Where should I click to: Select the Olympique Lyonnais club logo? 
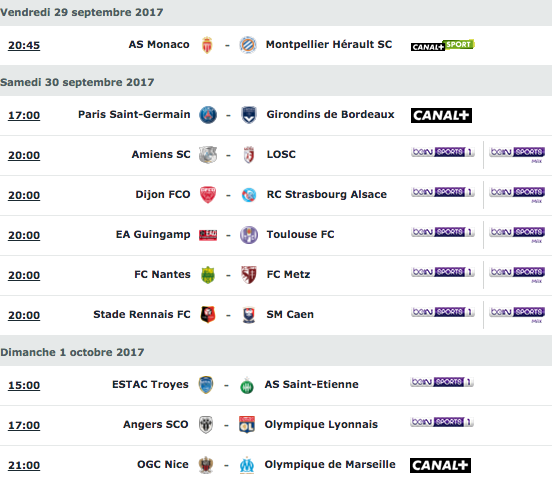247,425
